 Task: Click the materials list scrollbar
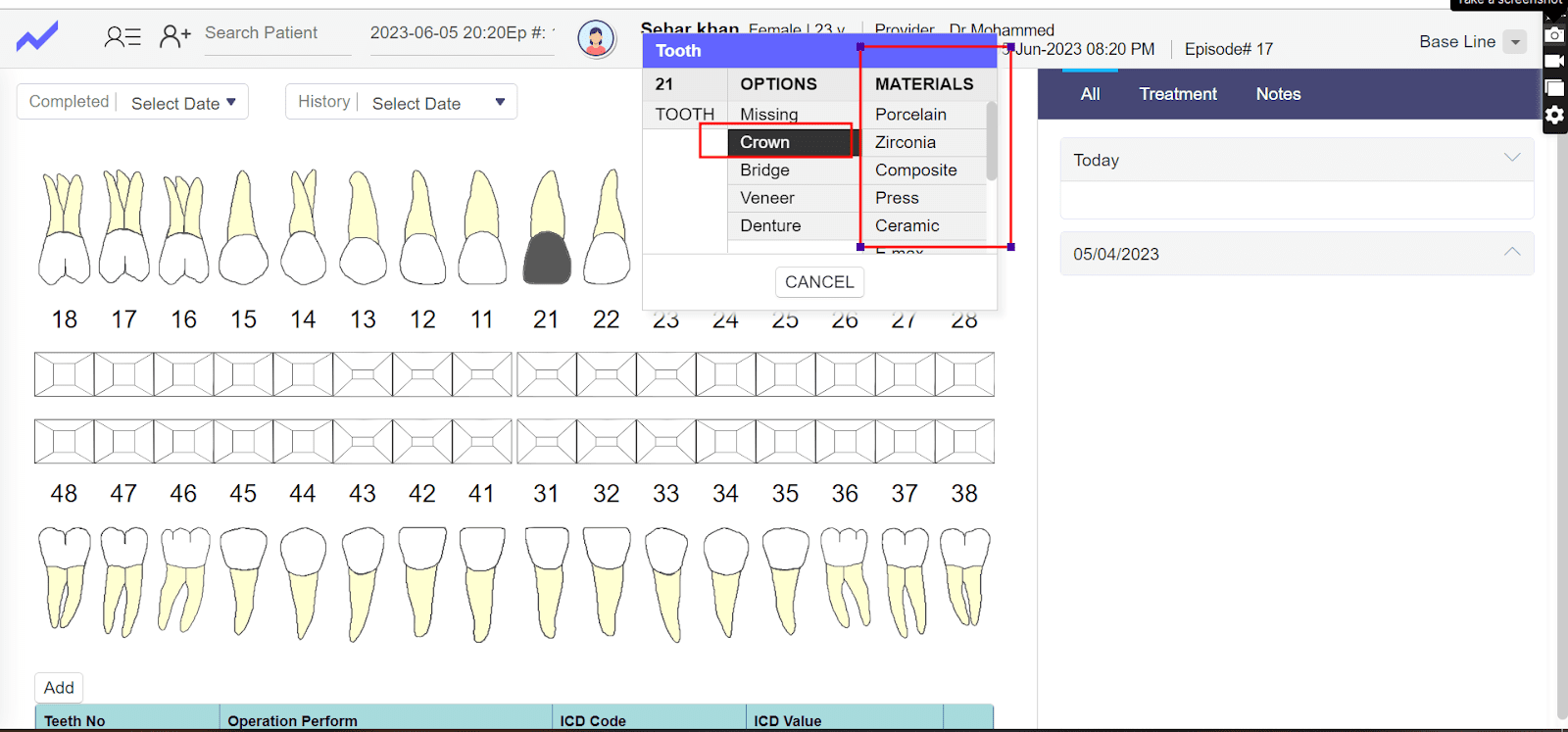(992, 141)
